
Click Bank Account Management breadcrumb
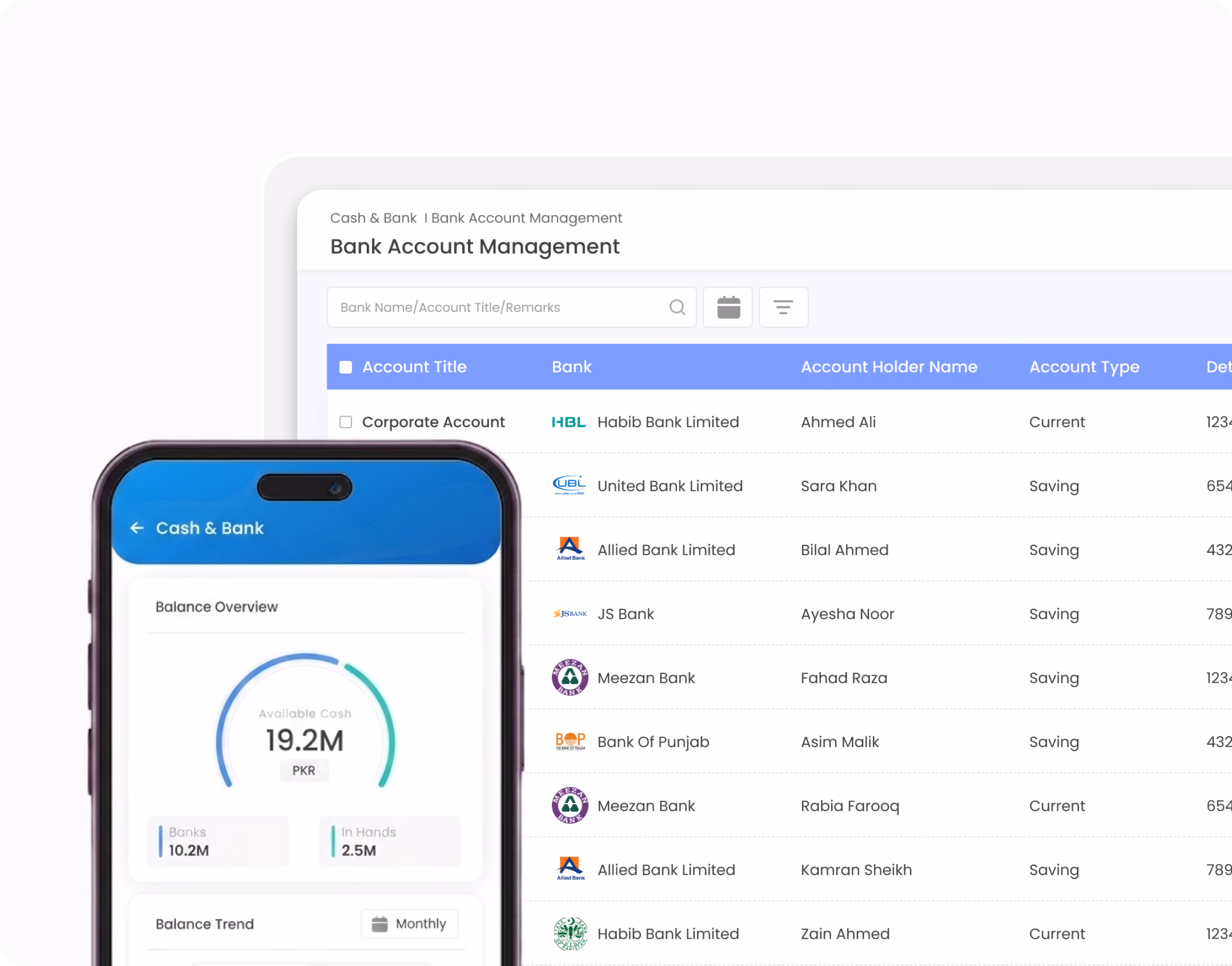[526, 218]
